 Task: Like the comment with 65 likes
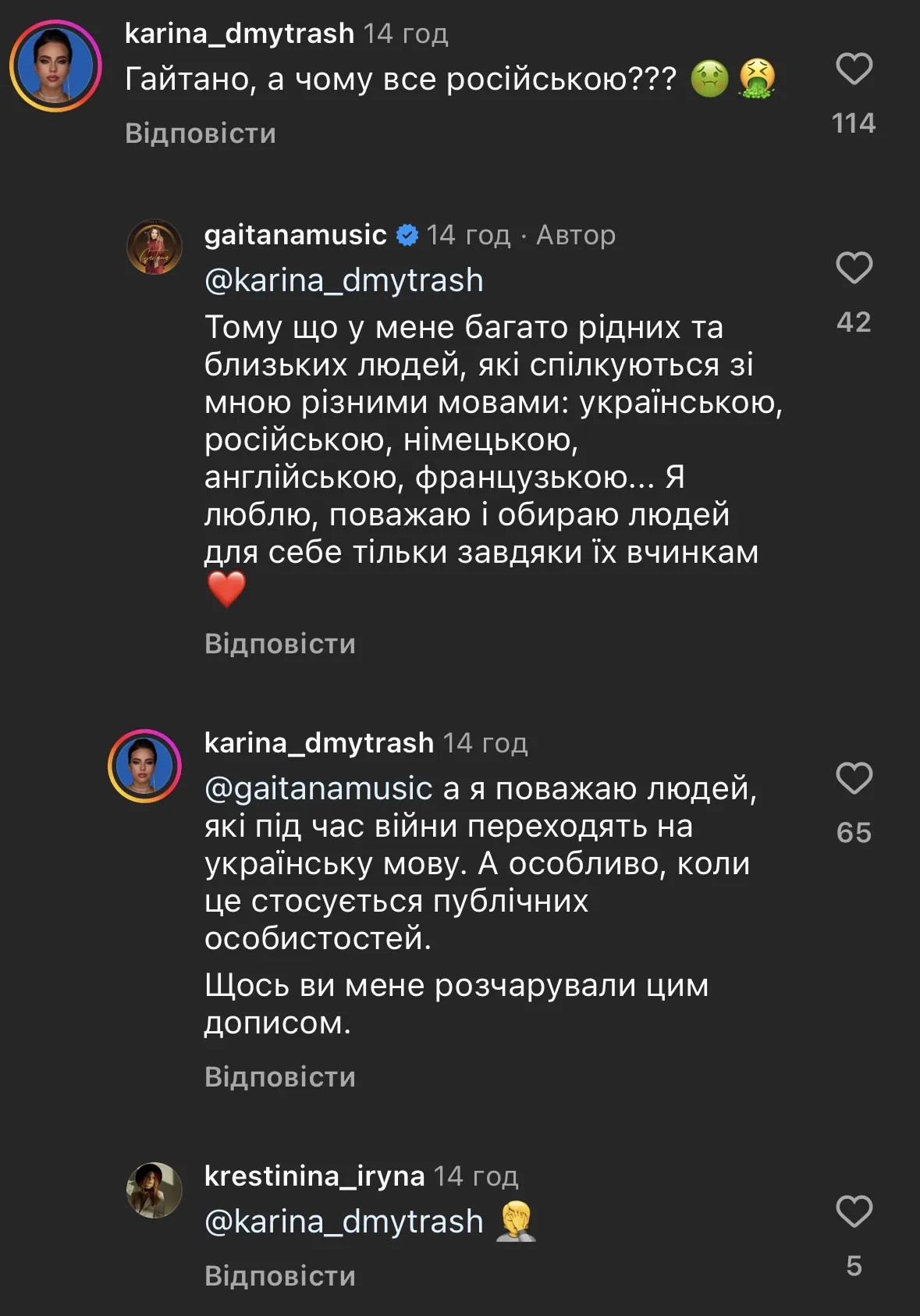856,777
